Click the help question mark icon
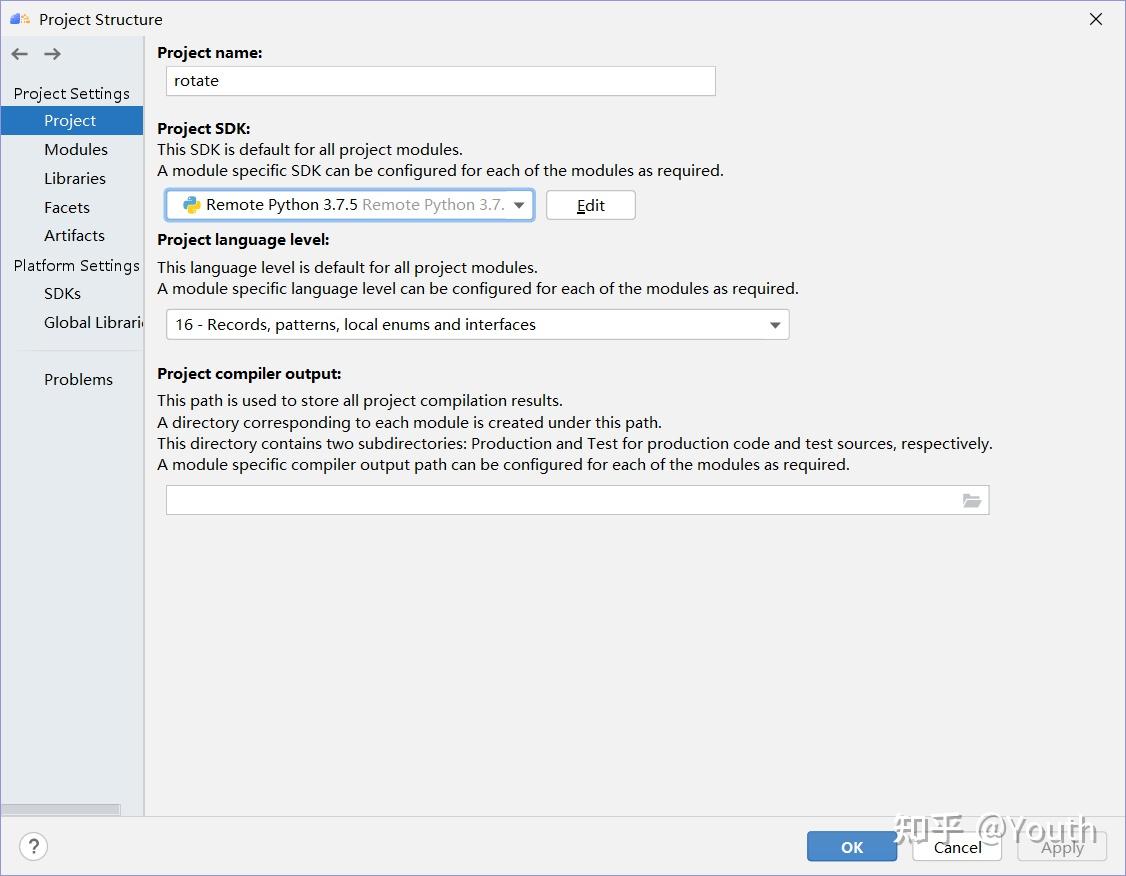1126x876 pixels. coord(33,846)
